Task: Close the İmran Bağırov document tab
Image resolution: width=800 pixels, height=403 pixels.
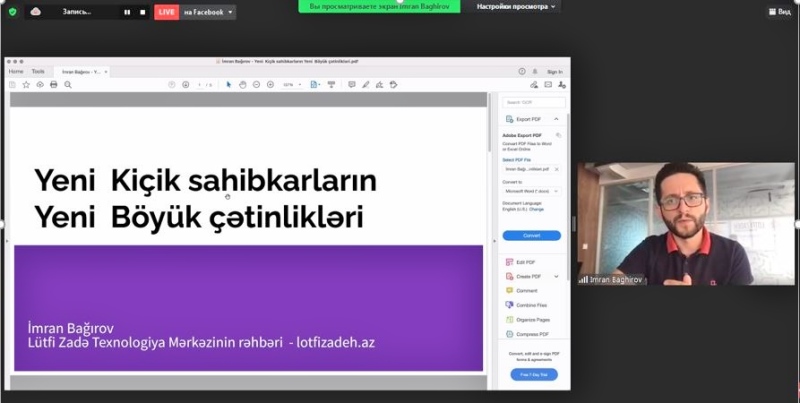Action: (x=106, y=72)
